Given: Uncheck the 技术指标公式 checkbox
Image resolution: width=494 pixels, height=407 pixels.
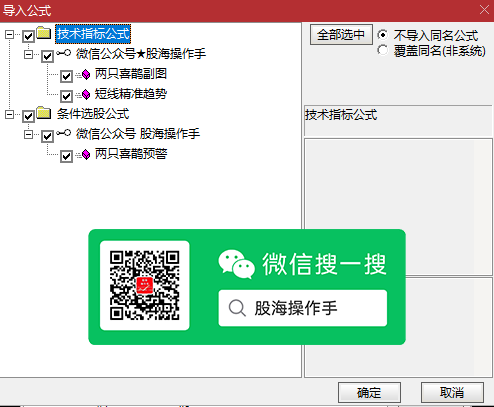Looking at the screenshot, I should [x=29, y=36].
